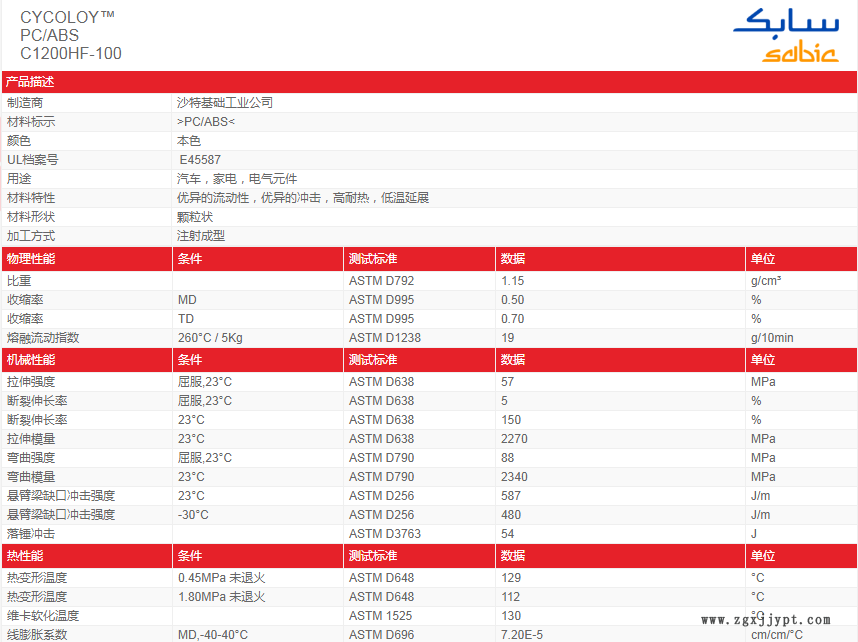Screen dimensions: 858x642
Task: Click the 物理性能 section header
Action: pyautogui.click(x=31, y=259)
